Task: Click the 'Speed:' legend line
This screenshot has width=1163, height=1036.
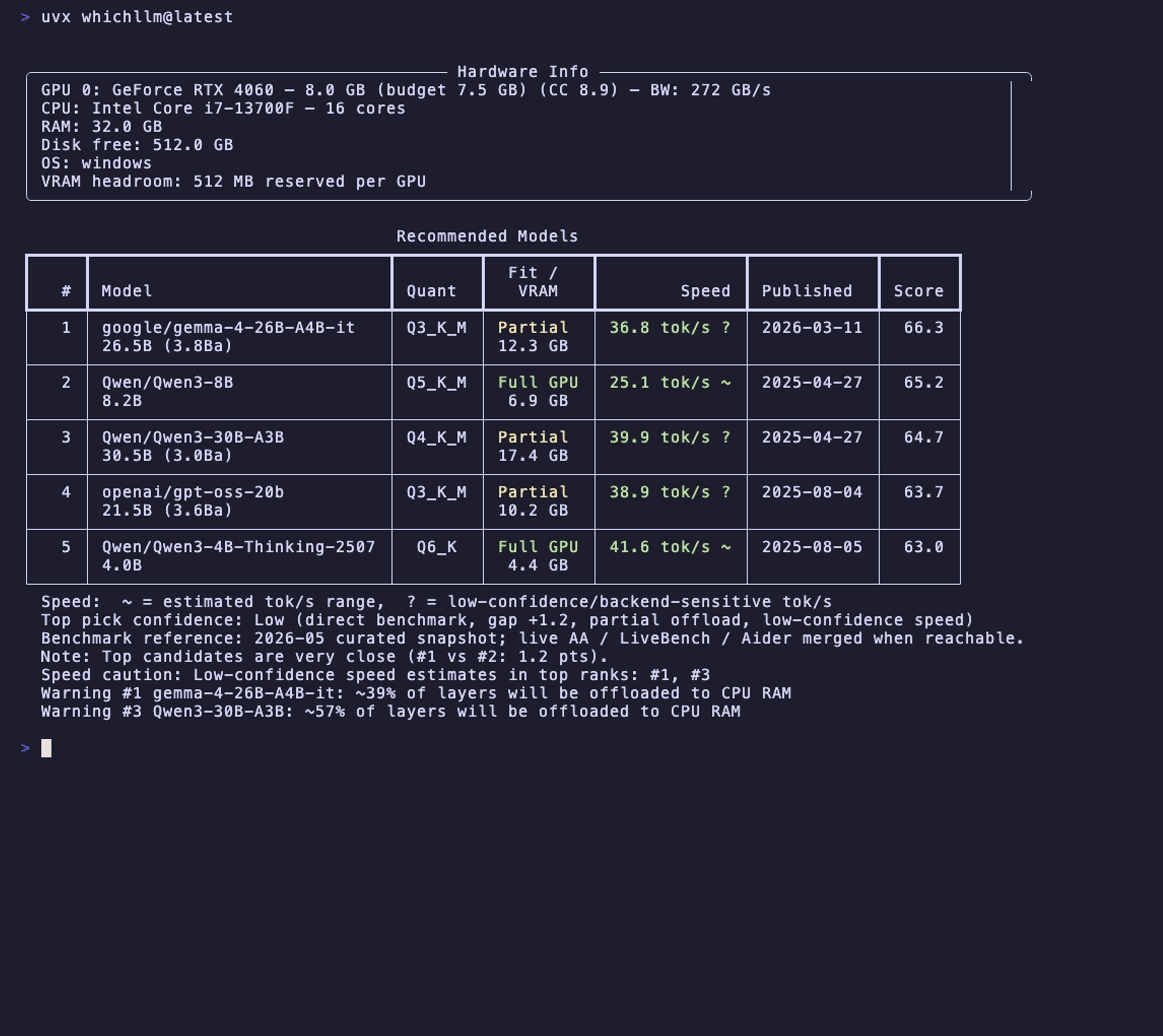Action: click(x=436, y=602)
